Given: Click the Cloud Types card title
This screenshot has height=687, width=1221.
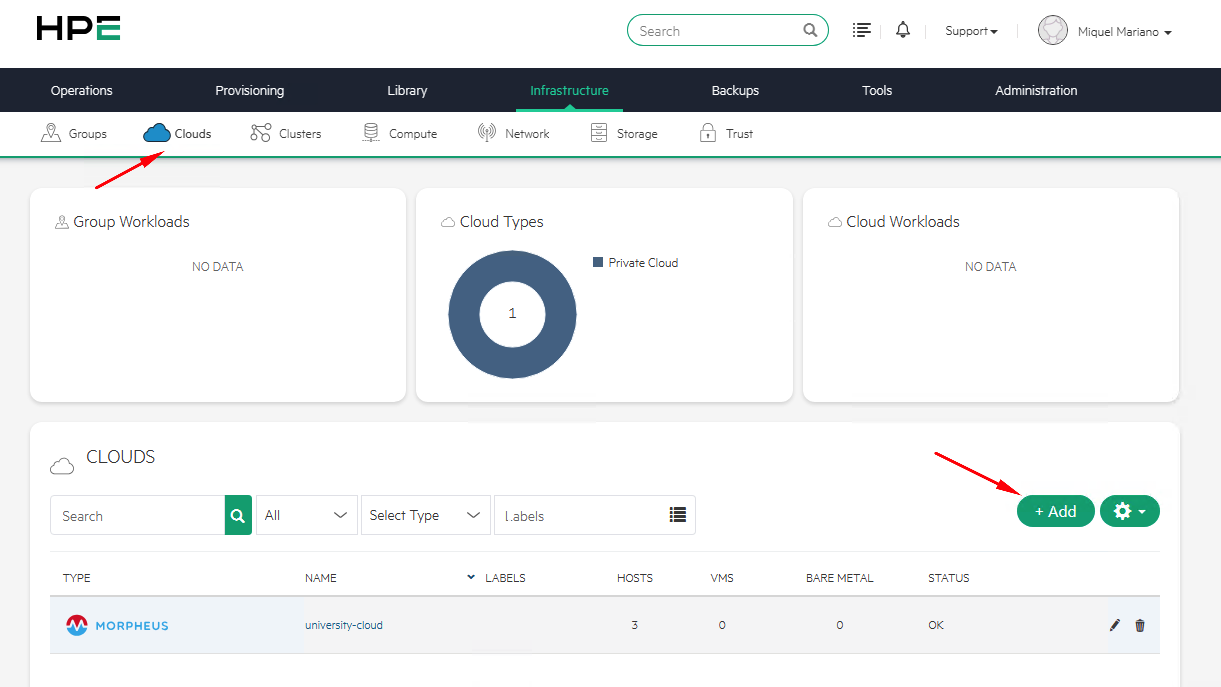Looking at the screenshot, I should [502, 222].
